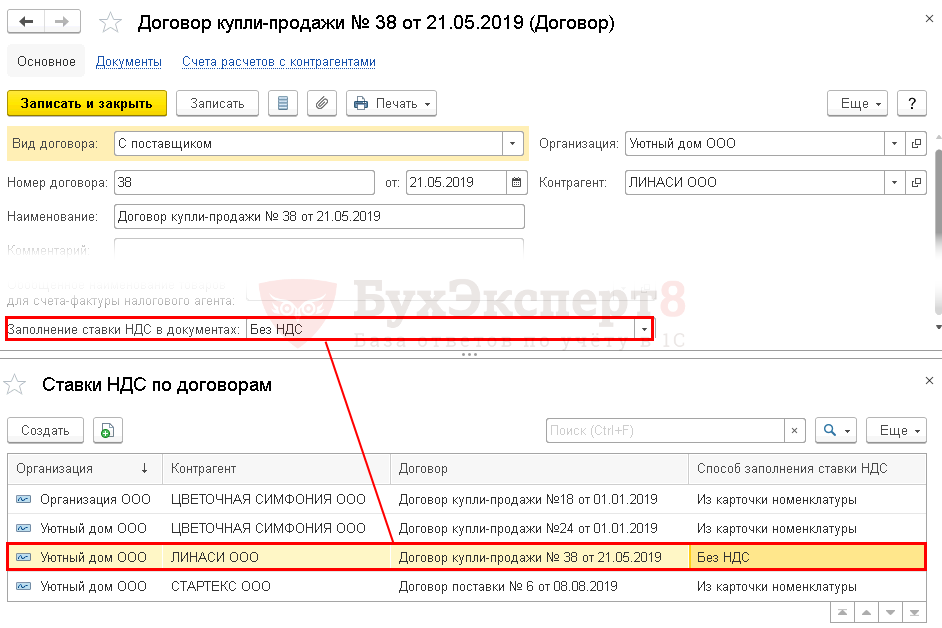The height and width of the screenshot is (628, 942).
Task: Click the Создать button
Action: point(45,430)
